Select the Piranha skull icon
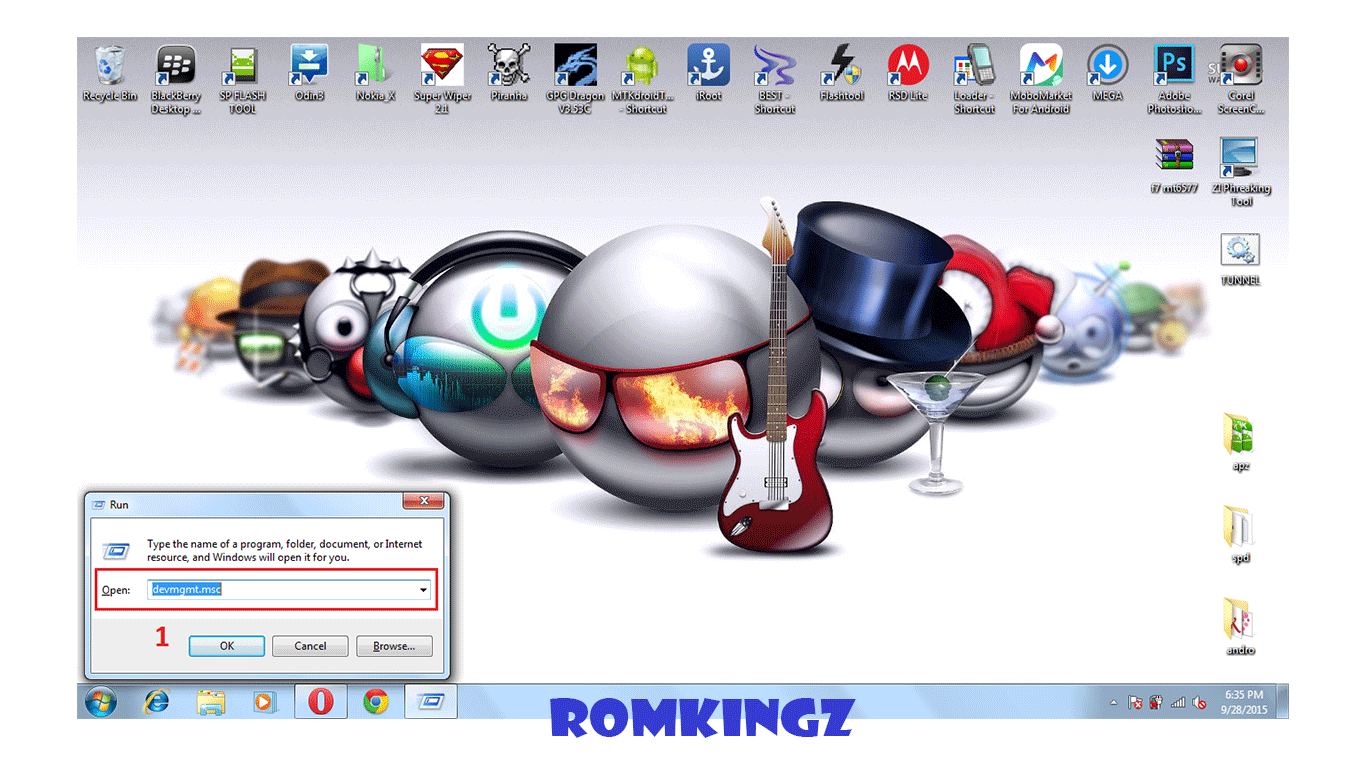The width and height of the screenshot is (1366, 768). (x=508, y=72)
